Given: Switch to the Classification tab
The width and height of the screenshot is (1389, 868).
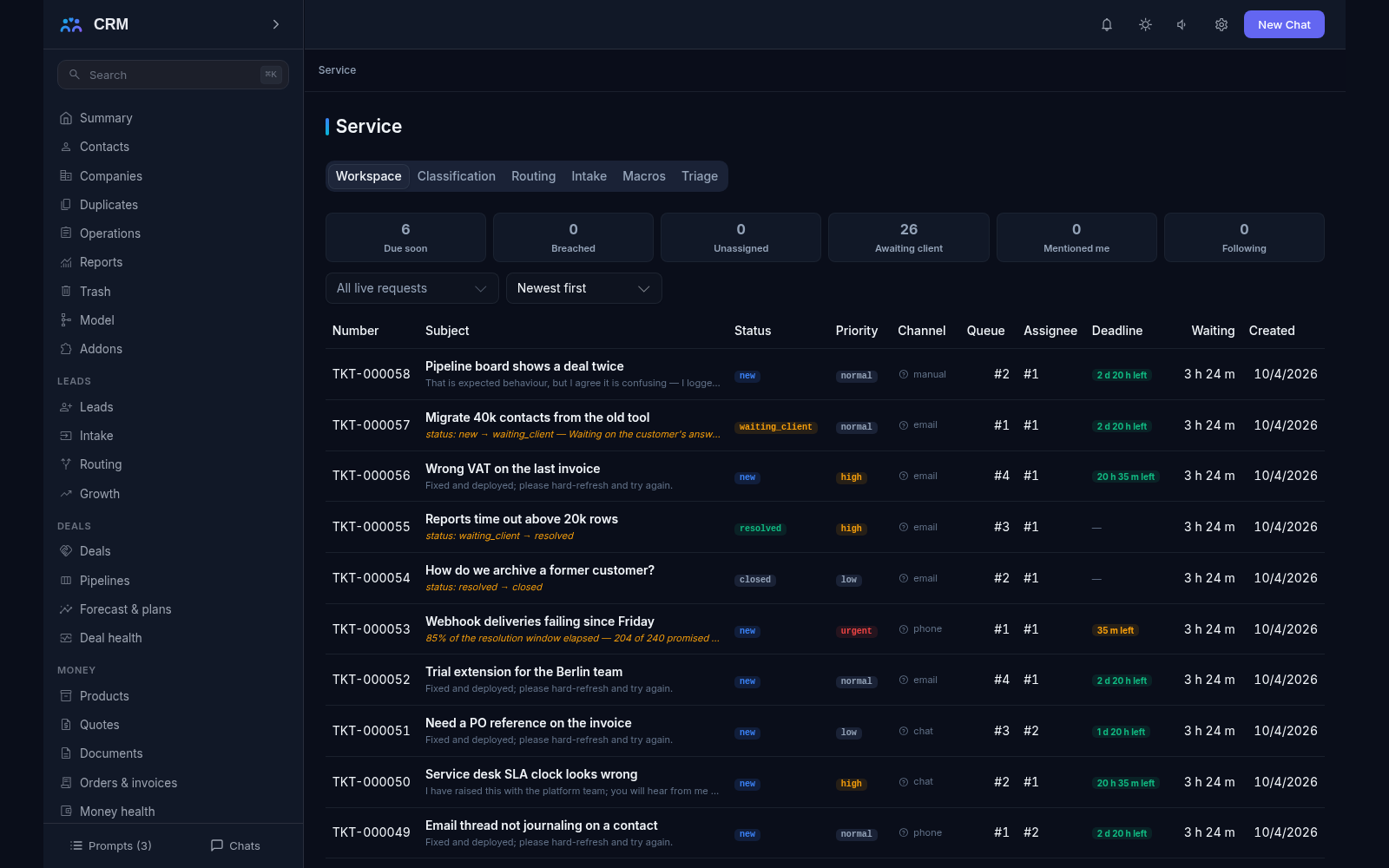Looking at the screenshot, I should pyautogui.click(x=457, y=176).
